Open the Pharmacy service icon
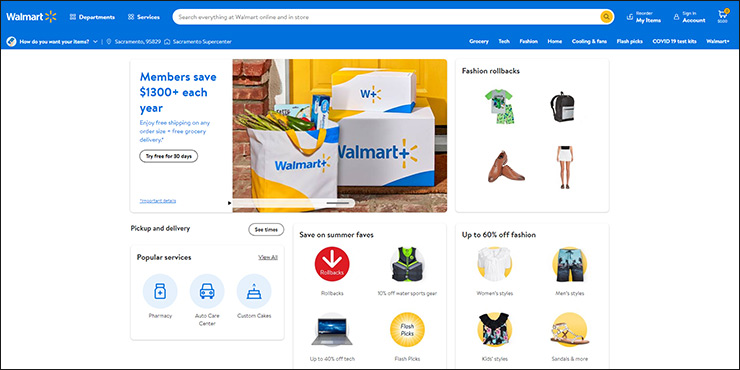740x370 pixels. pyautogui.click(x=160, y=291)
